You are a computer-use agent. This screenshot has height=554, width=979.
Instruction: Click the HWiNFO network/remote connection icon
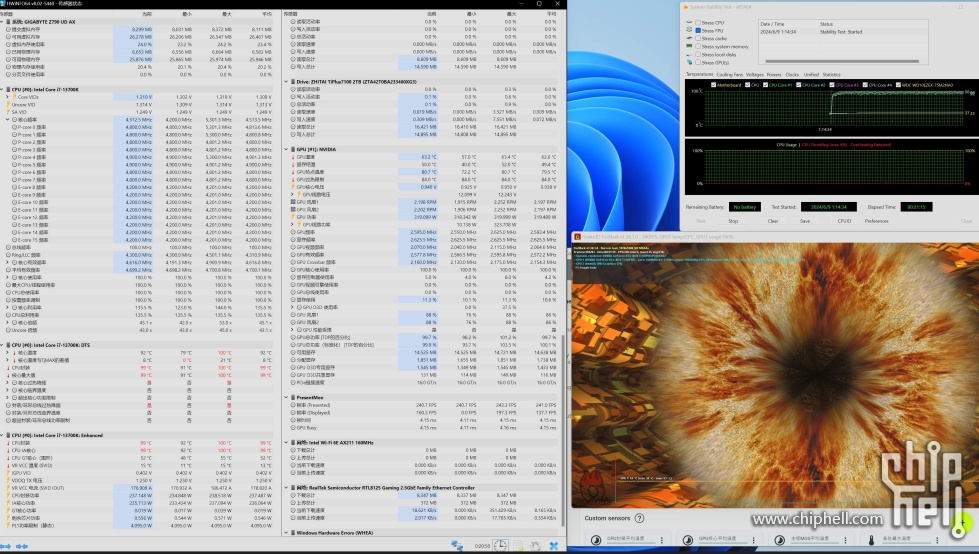click(x=457, y=546)
